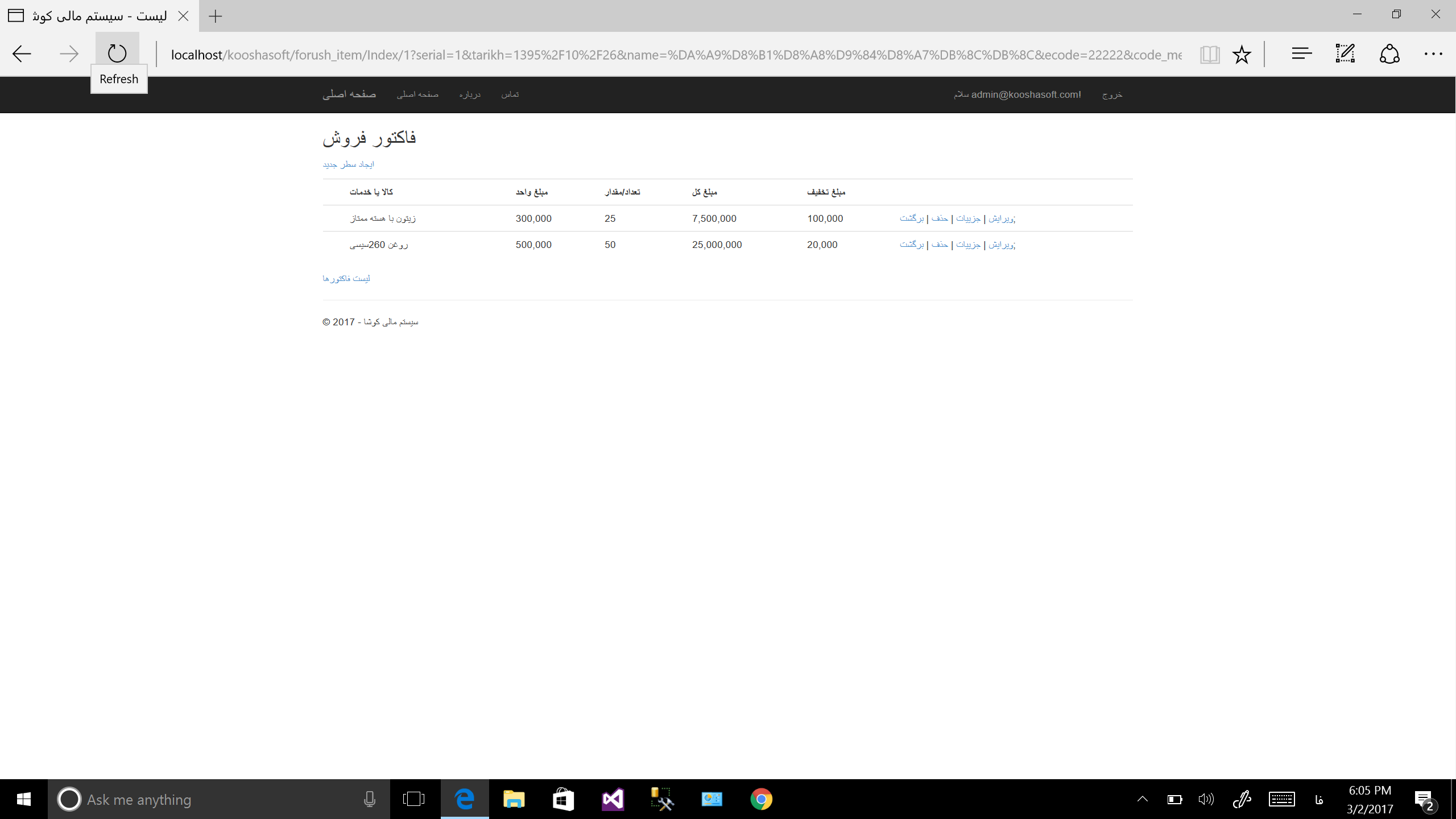Click the browser Refresh button
This screenshot has width=1456, height=819.
[117, 53]
